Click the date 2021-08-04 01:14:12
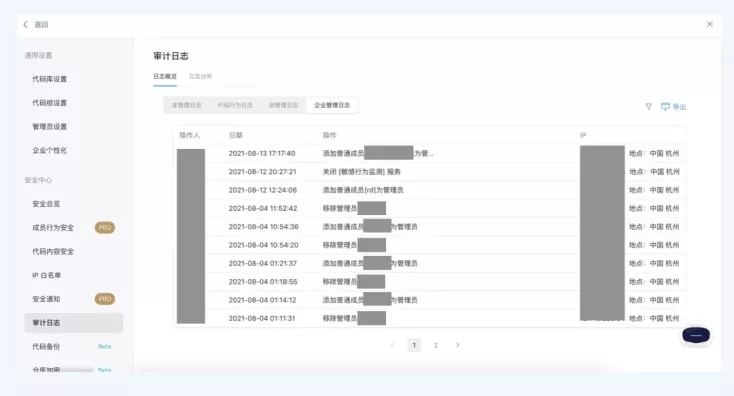Screen dimensions: 734x396 coord(262,300)
